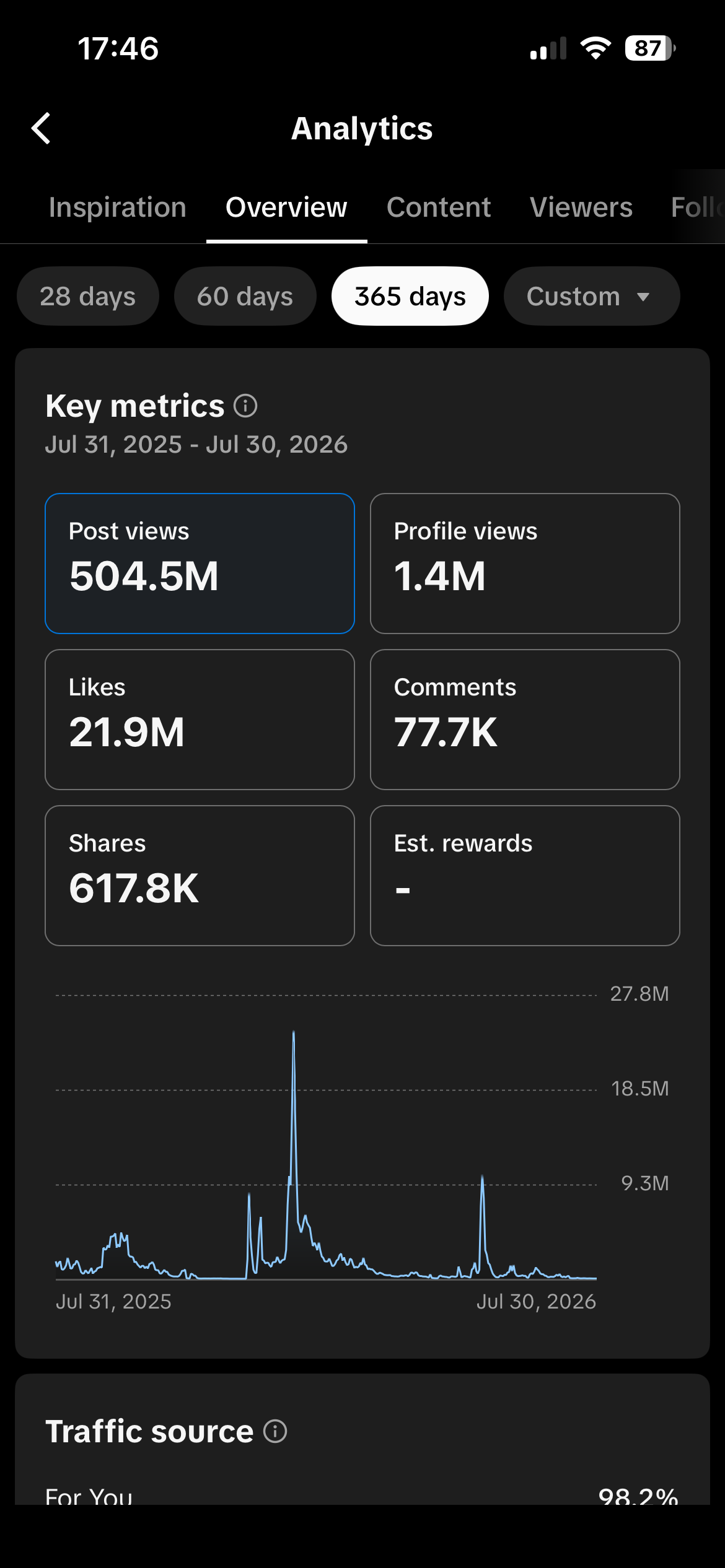Select the 60 days range
The height and width of the screenshot is (1568, 725).
click(245, 296)
